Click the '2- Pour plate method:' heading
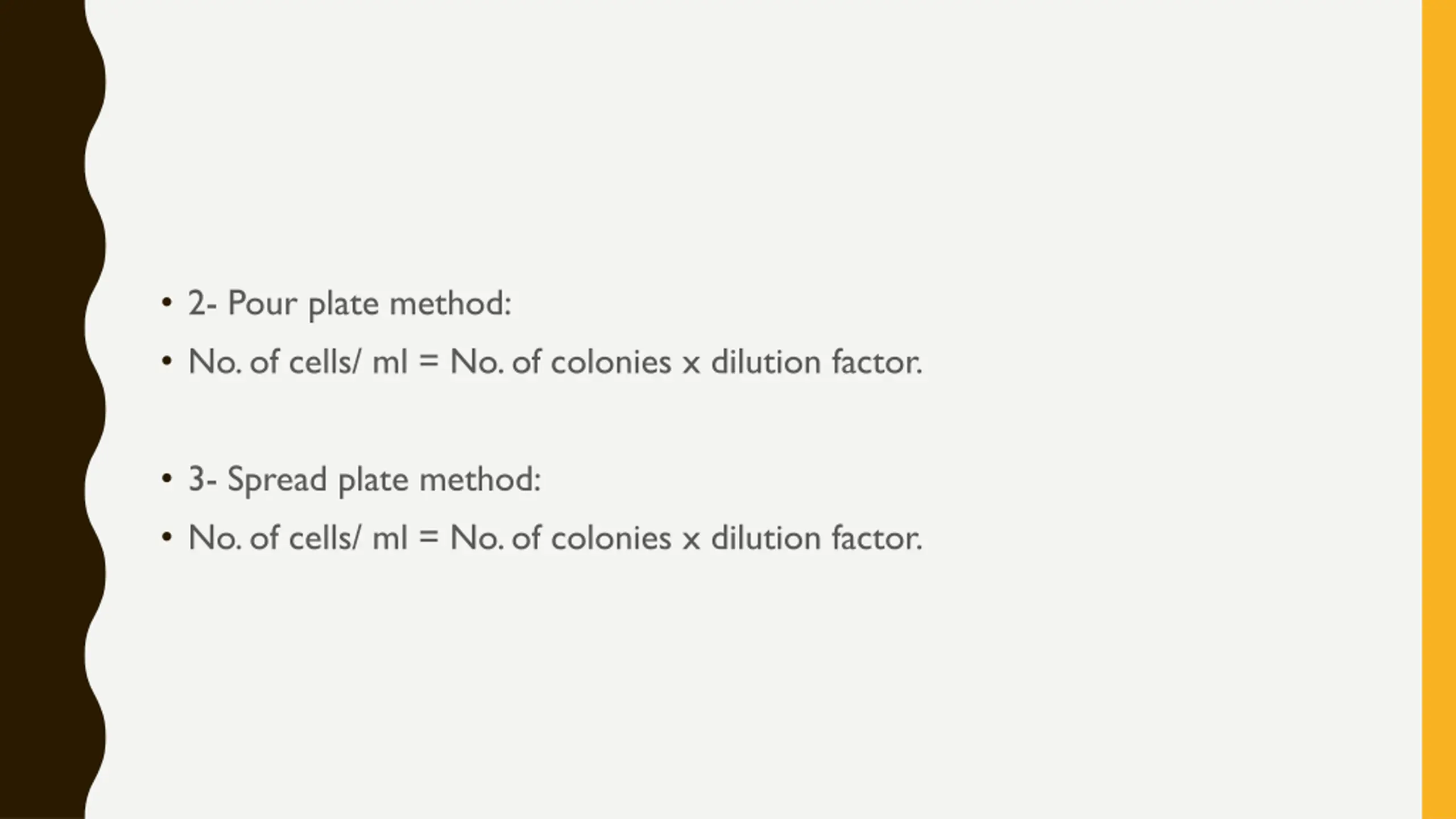Screen dimensions: 1456x819 (350, 304)
